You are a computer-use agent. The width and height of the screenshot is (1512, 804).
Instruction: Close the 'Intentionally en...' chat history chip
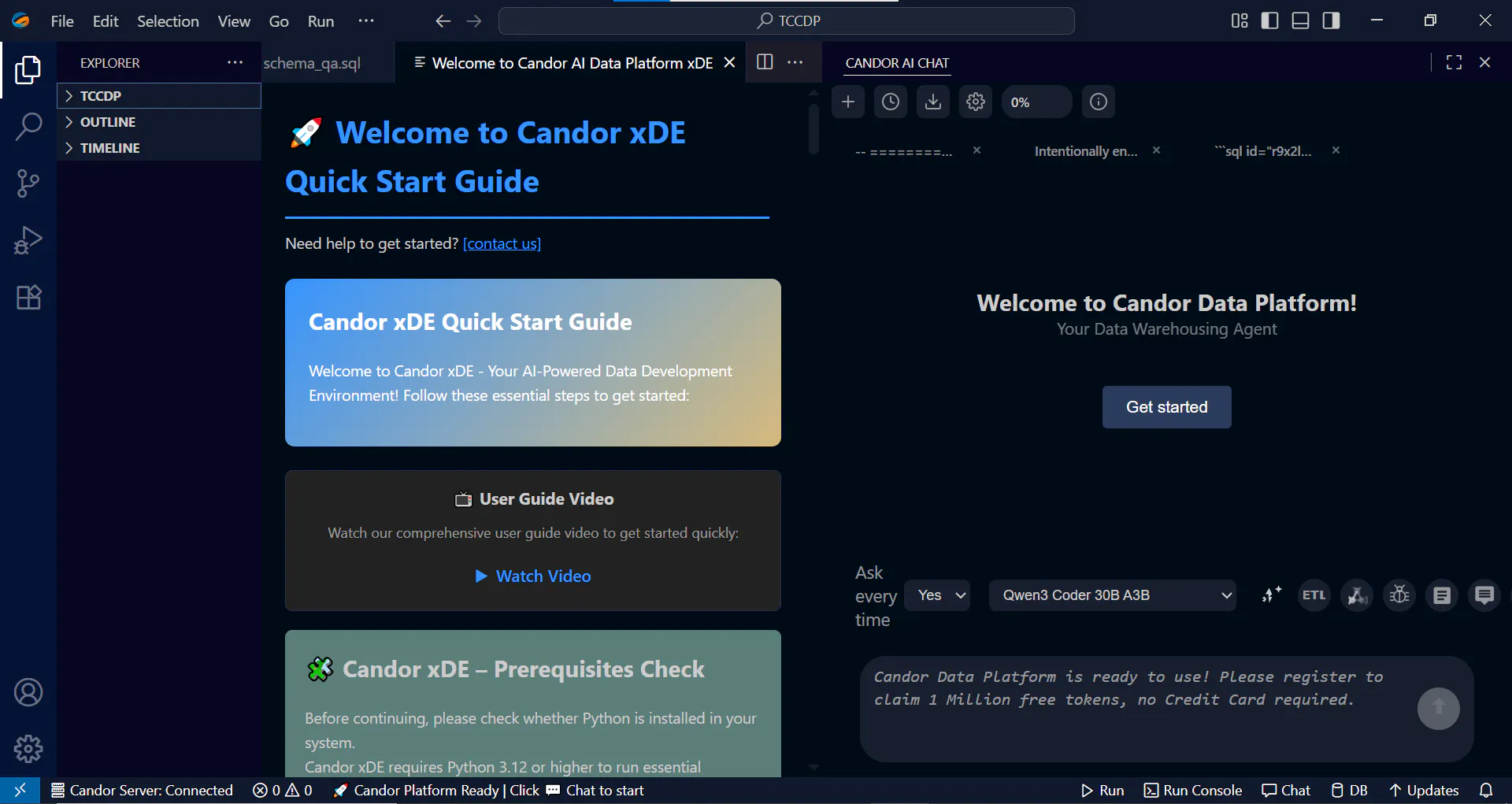point(1156,150)
